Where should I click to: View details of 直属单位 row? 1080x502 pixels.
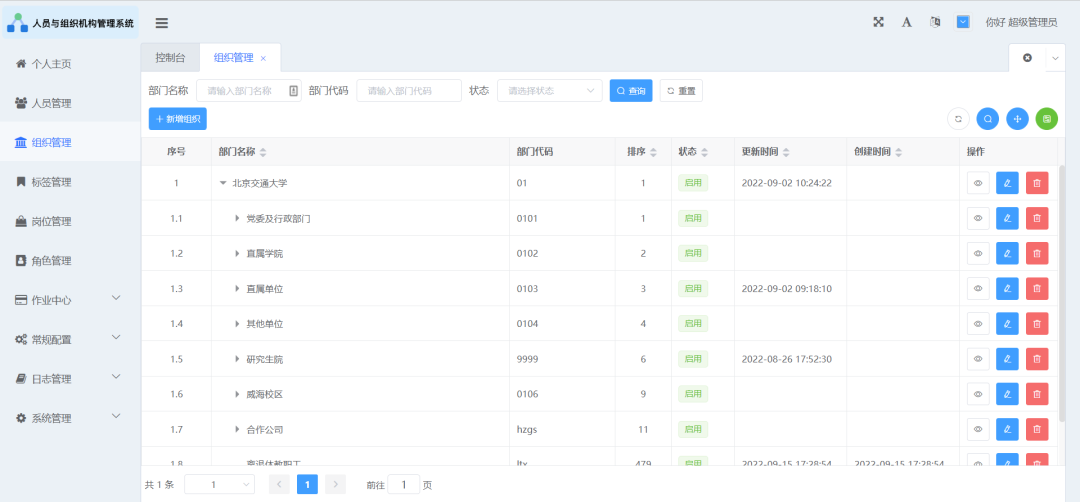[978, 289]
